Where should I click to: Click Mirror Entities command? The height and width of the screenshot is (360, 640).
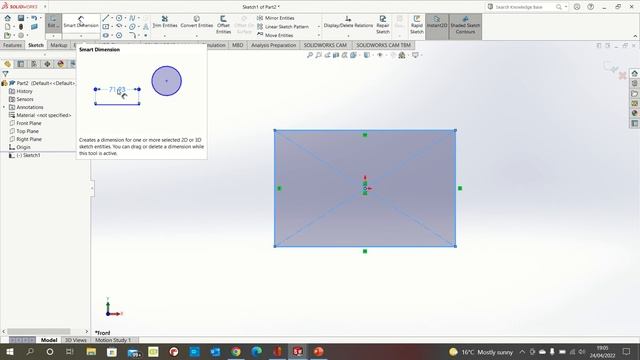tap(276, 18)
